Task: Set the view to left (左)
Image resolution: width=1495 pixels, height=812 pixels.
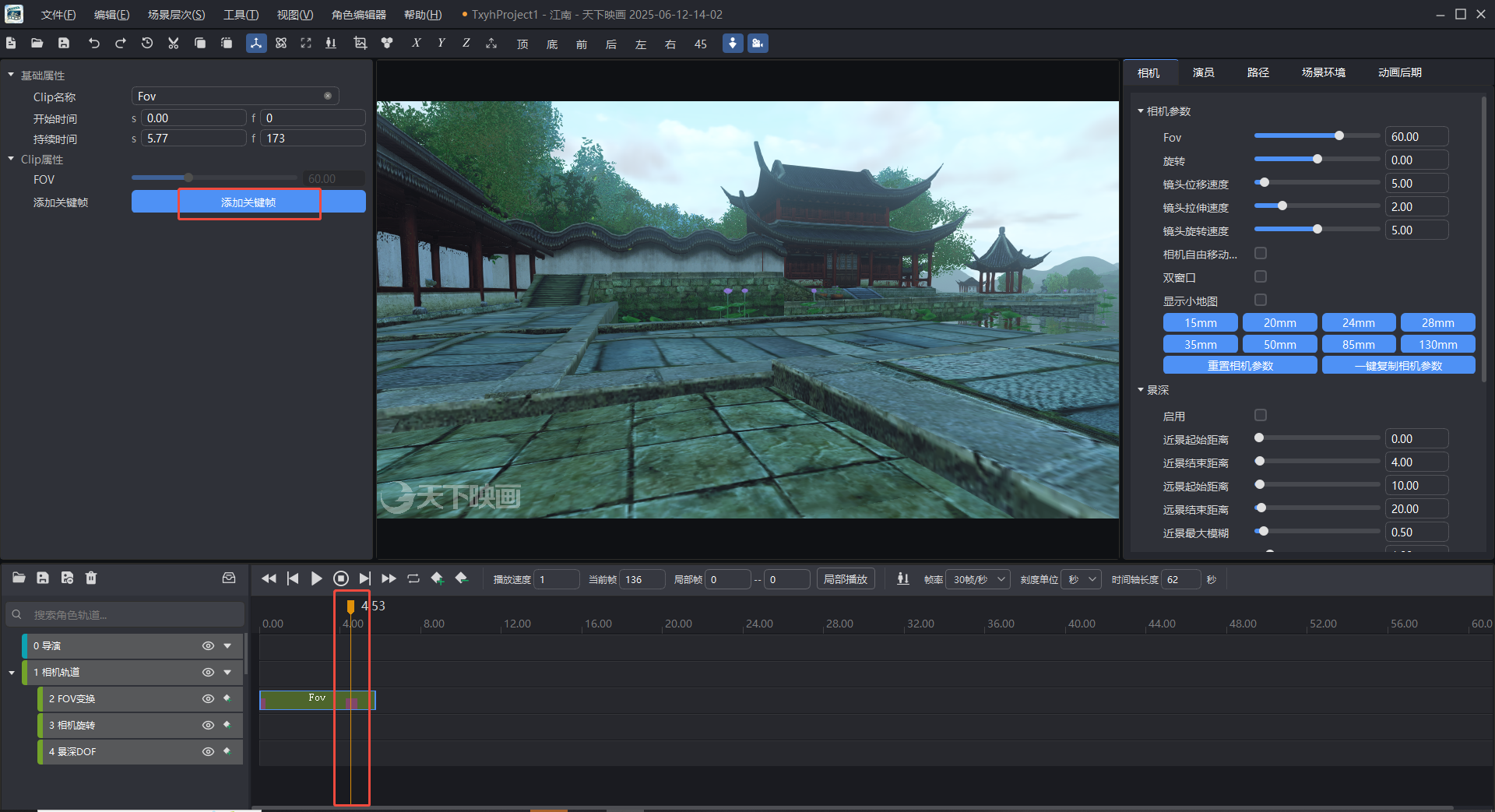Action: click(x=641, y=44)
